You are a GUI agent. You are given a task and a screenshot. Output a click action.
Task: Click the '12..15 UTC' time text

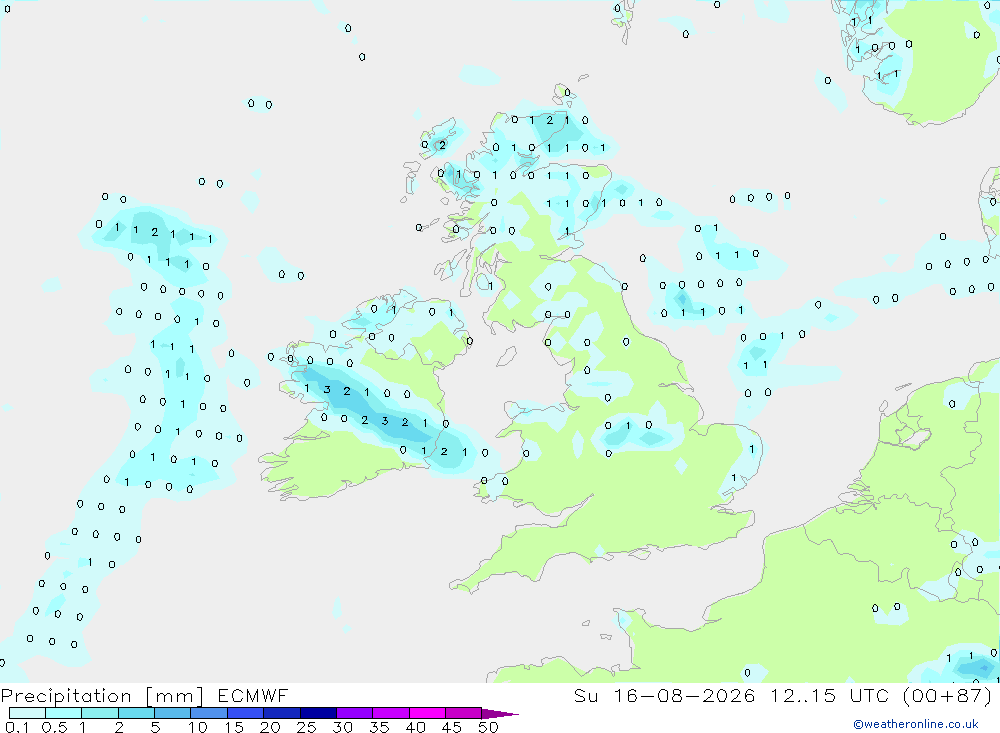pyautogui.click(x=828, y=695)
